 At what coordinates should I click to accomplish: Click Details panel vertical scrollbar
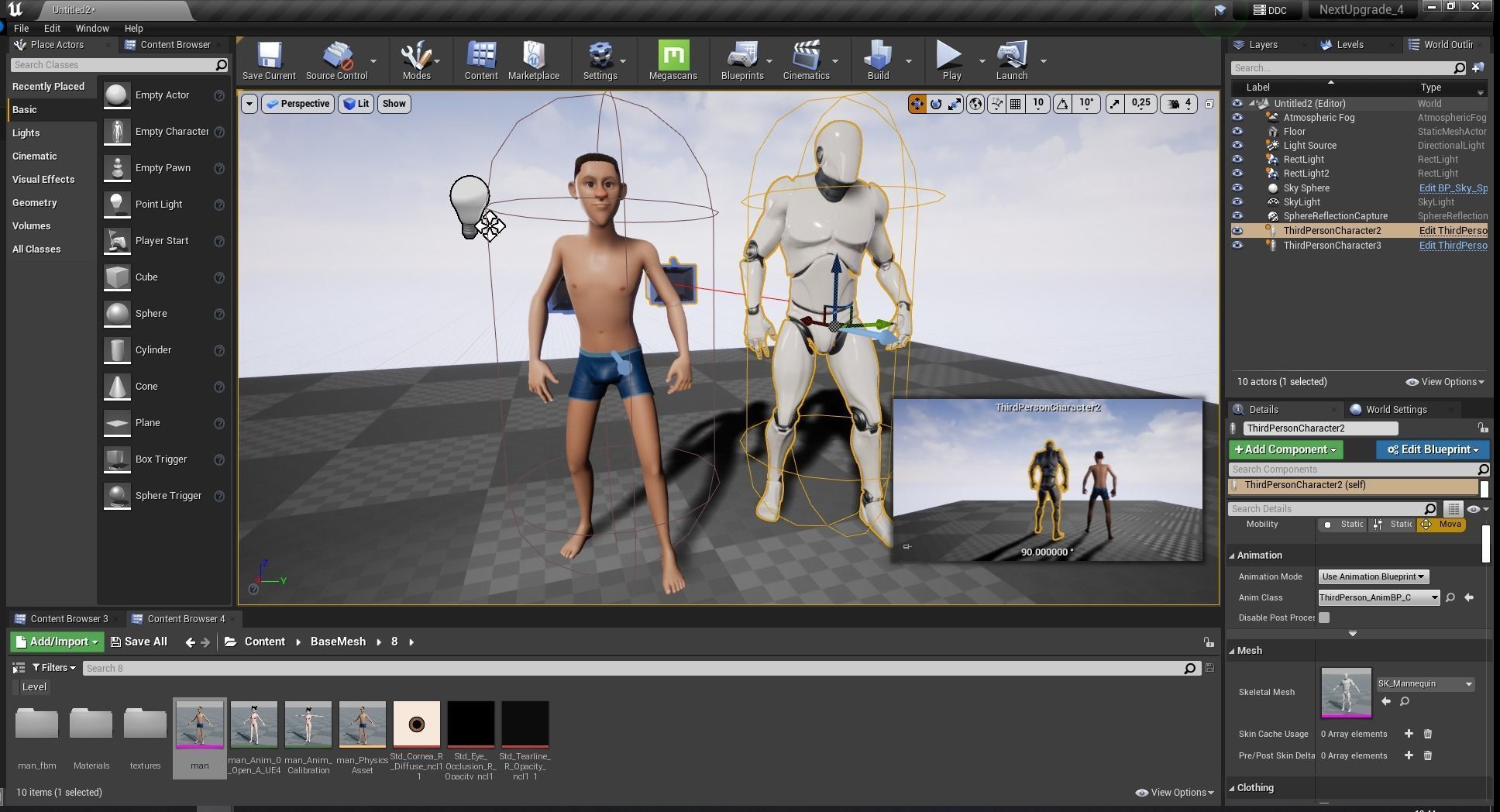(1485, 542)
